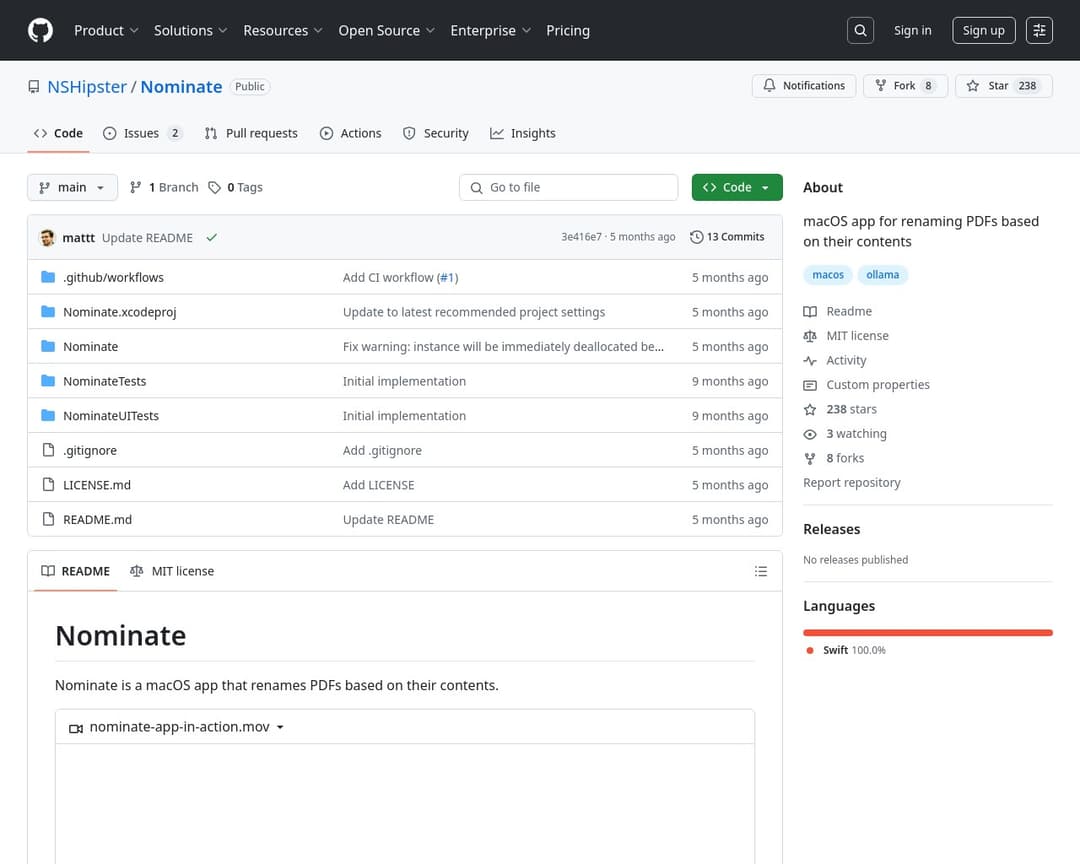Click the .gitignore file icon

48,450
